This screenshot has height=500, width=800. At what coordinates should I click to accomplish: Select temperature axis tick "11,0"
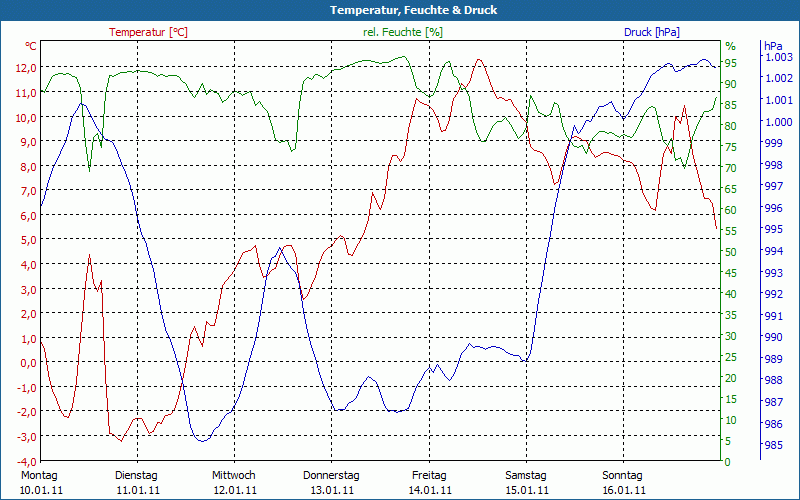pyautogui.click(x=26, y=93)
